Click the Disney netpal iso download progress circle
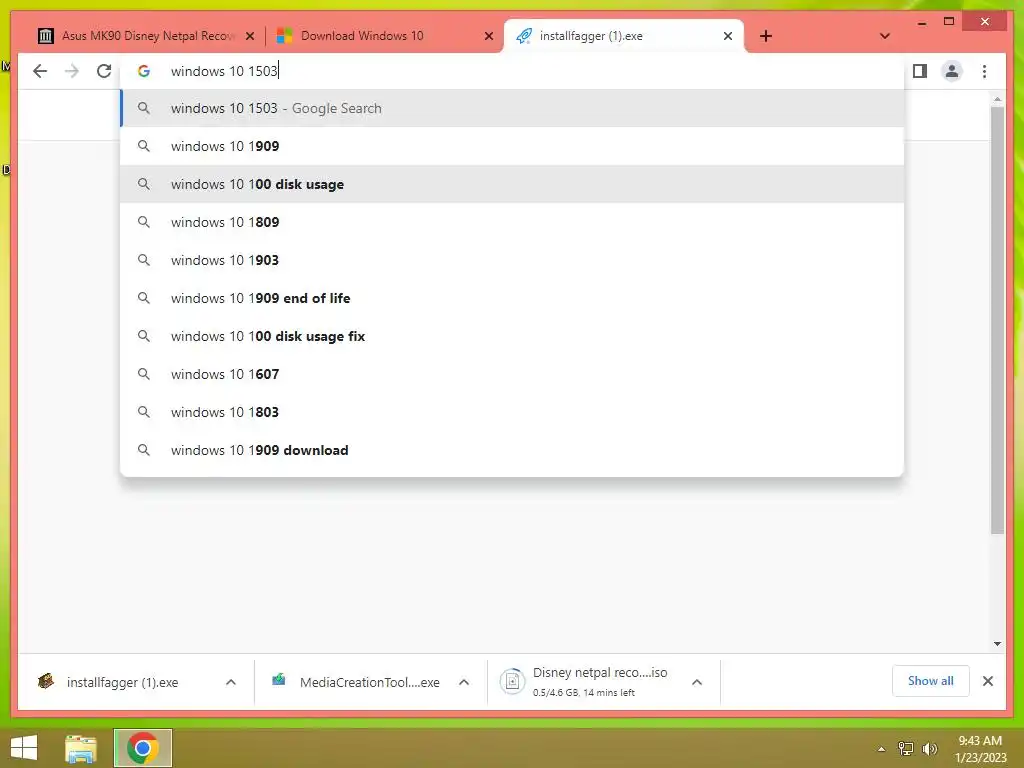 [x=513, y=682]
